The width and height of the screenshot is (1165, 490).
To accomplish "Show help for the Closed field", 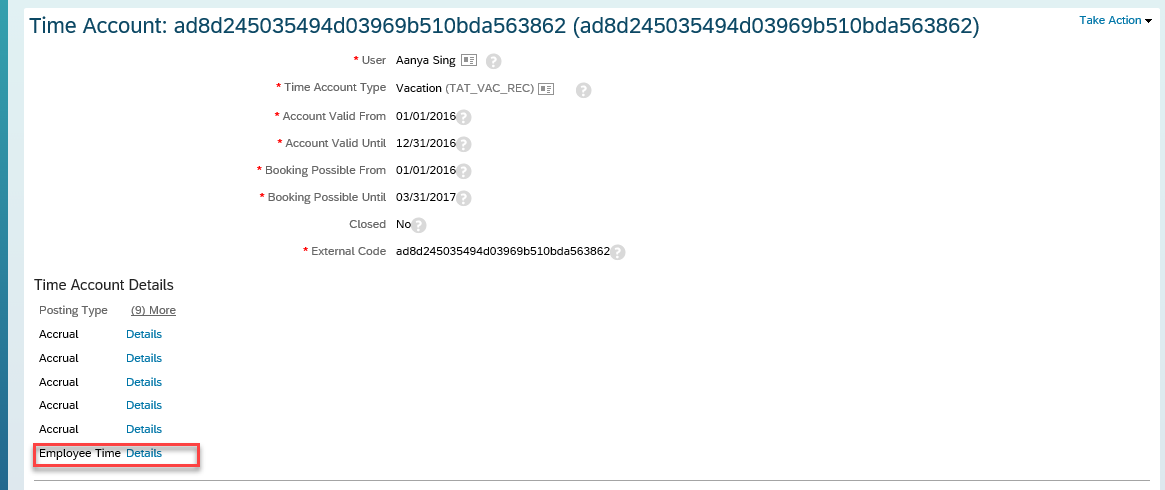I will [418, 225].
